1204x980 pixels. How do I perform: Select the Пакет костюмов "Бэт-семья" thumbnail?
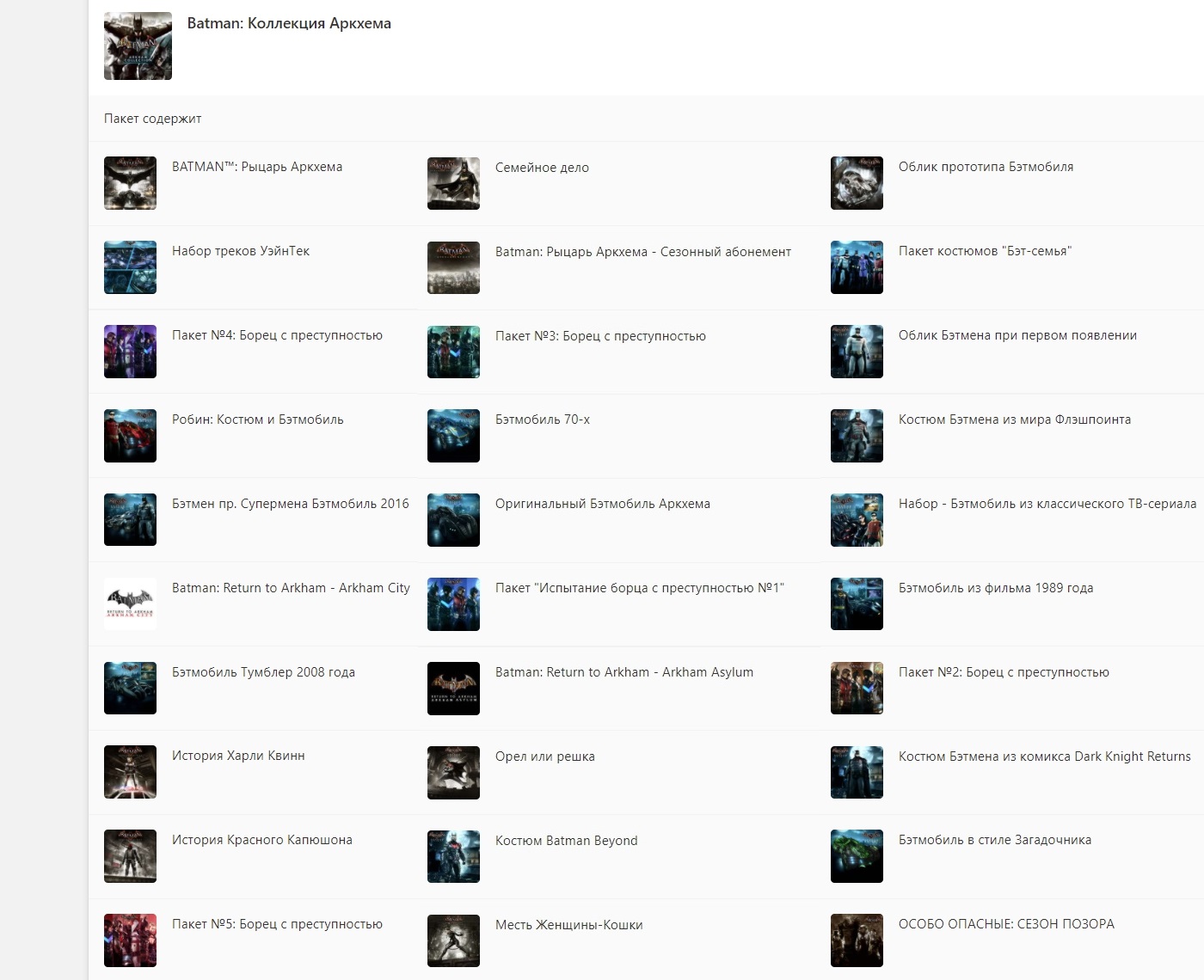(x=857, y=267)
